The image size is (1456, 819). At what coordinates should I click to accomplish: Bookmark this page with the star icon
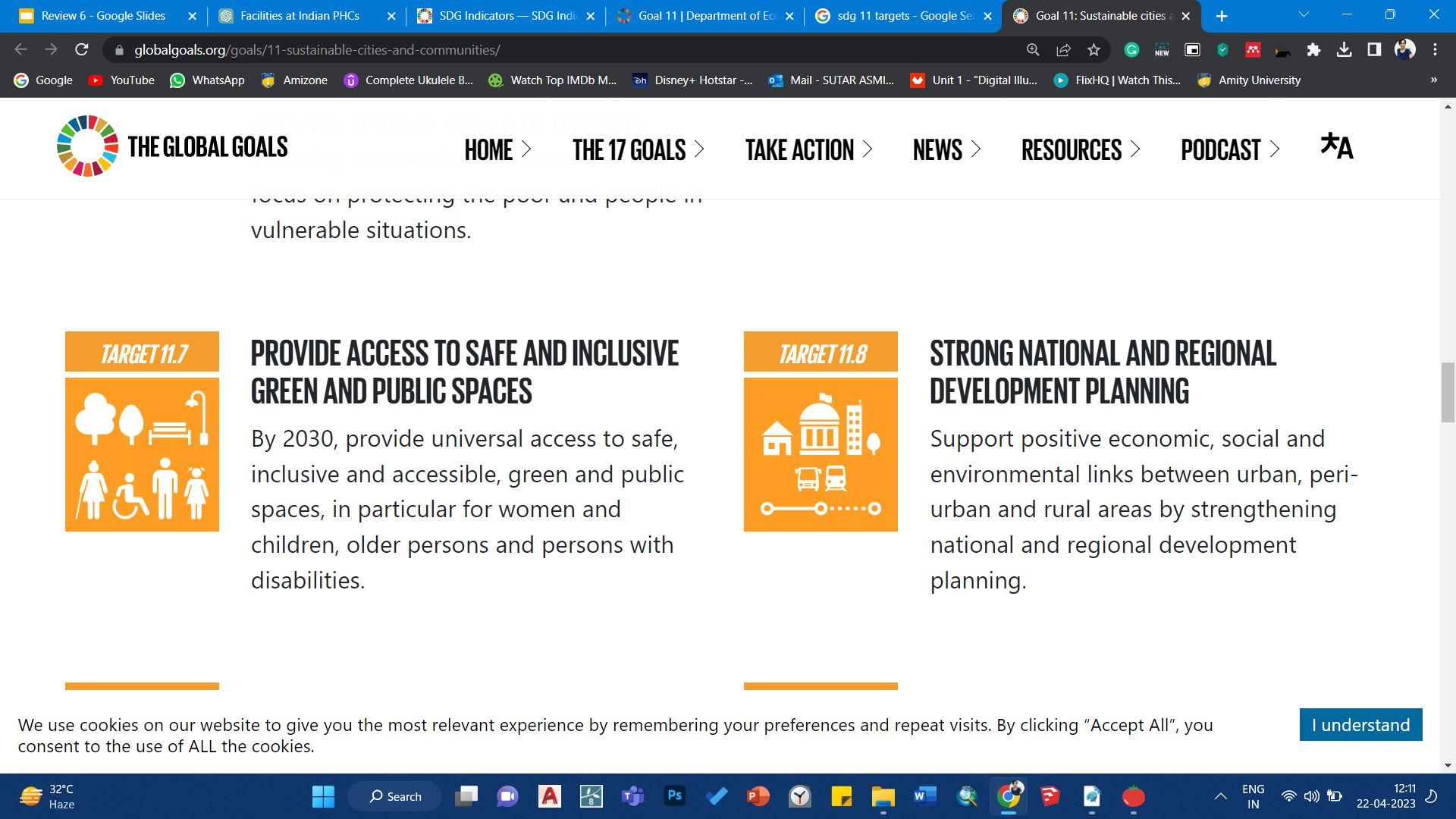(1094, 50)
